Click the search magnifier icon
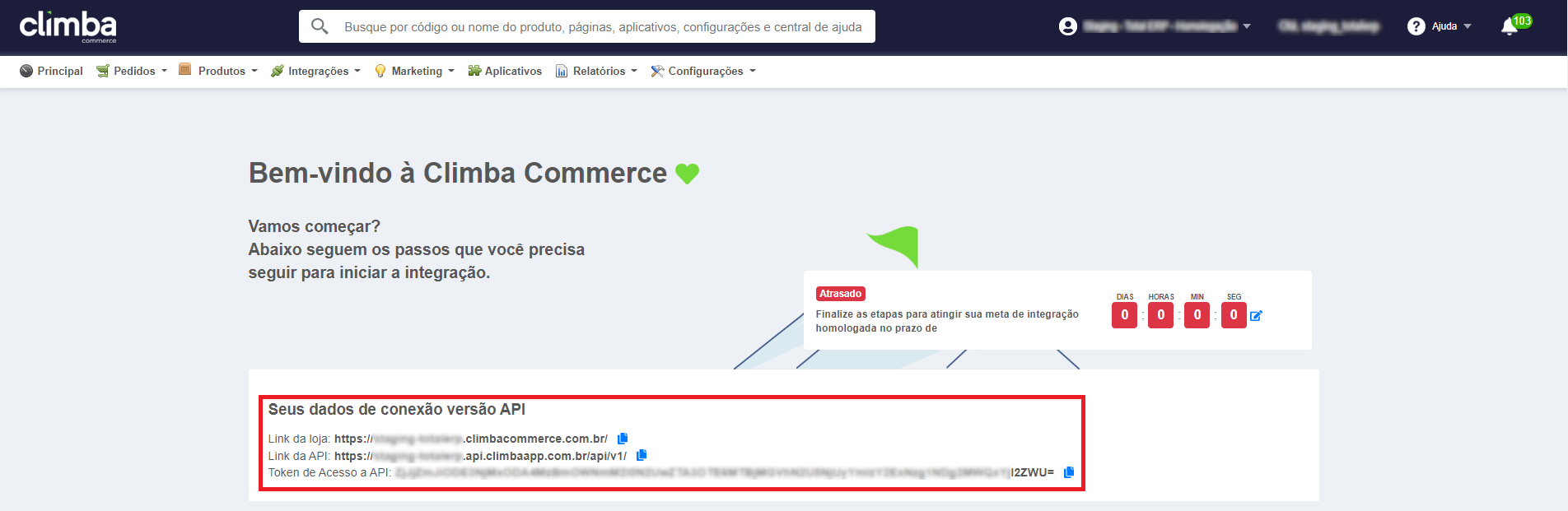The image size is (1568, 511). click(x=320, y=26)
